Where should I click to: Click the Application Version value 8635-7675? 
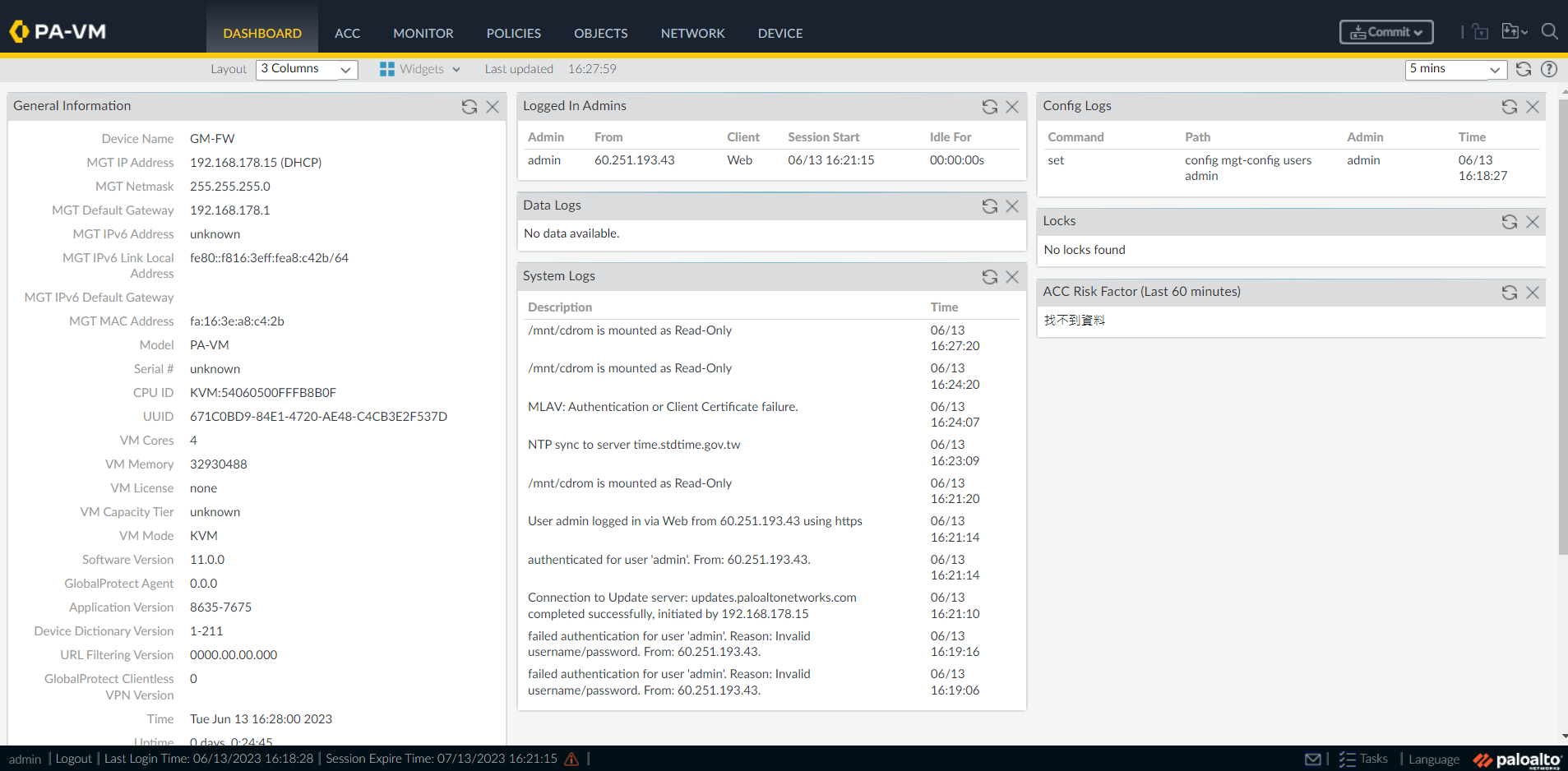(x=221, y=607)
